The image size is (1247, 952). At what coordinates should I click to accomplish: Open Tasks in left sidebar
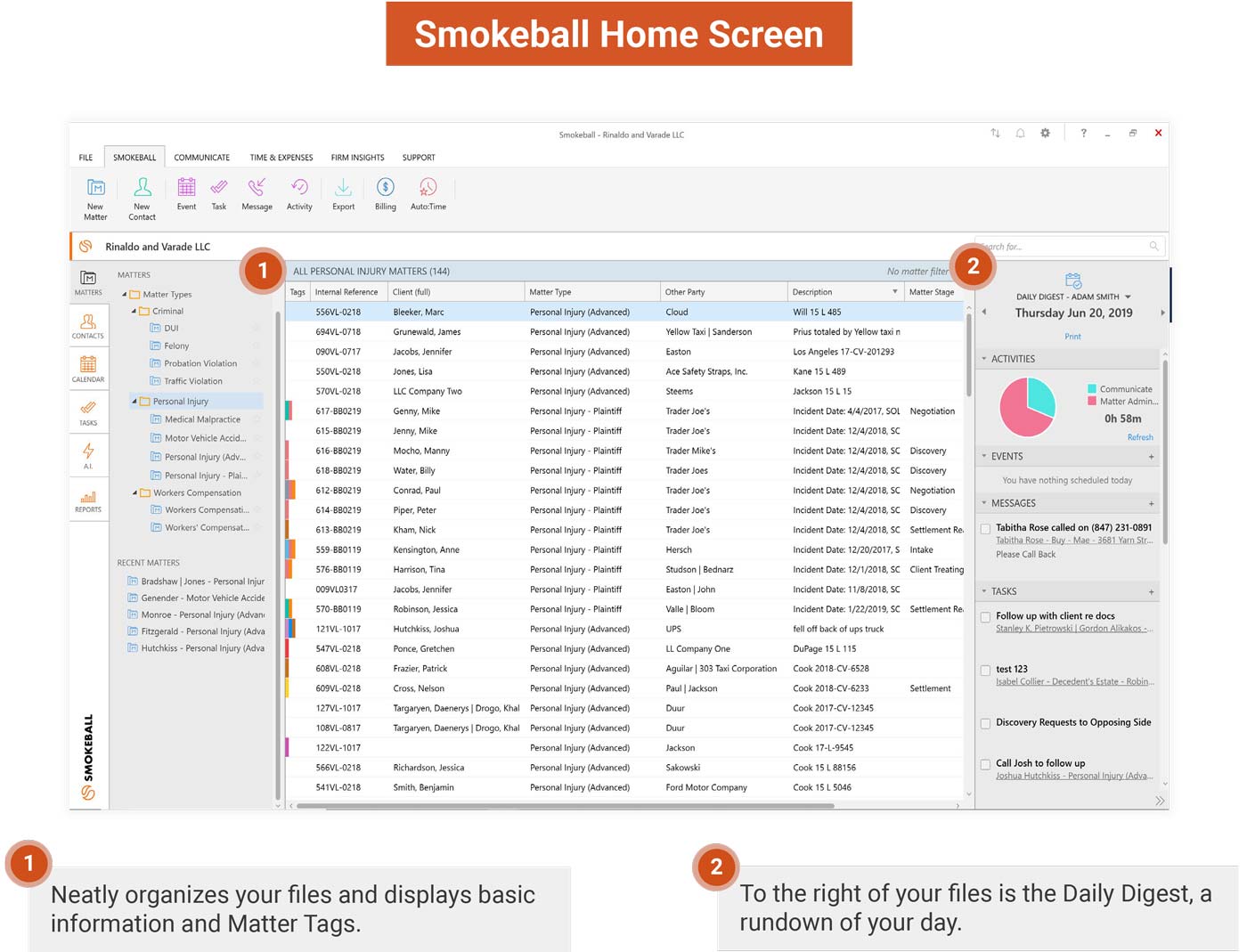[x=88, y=413]
